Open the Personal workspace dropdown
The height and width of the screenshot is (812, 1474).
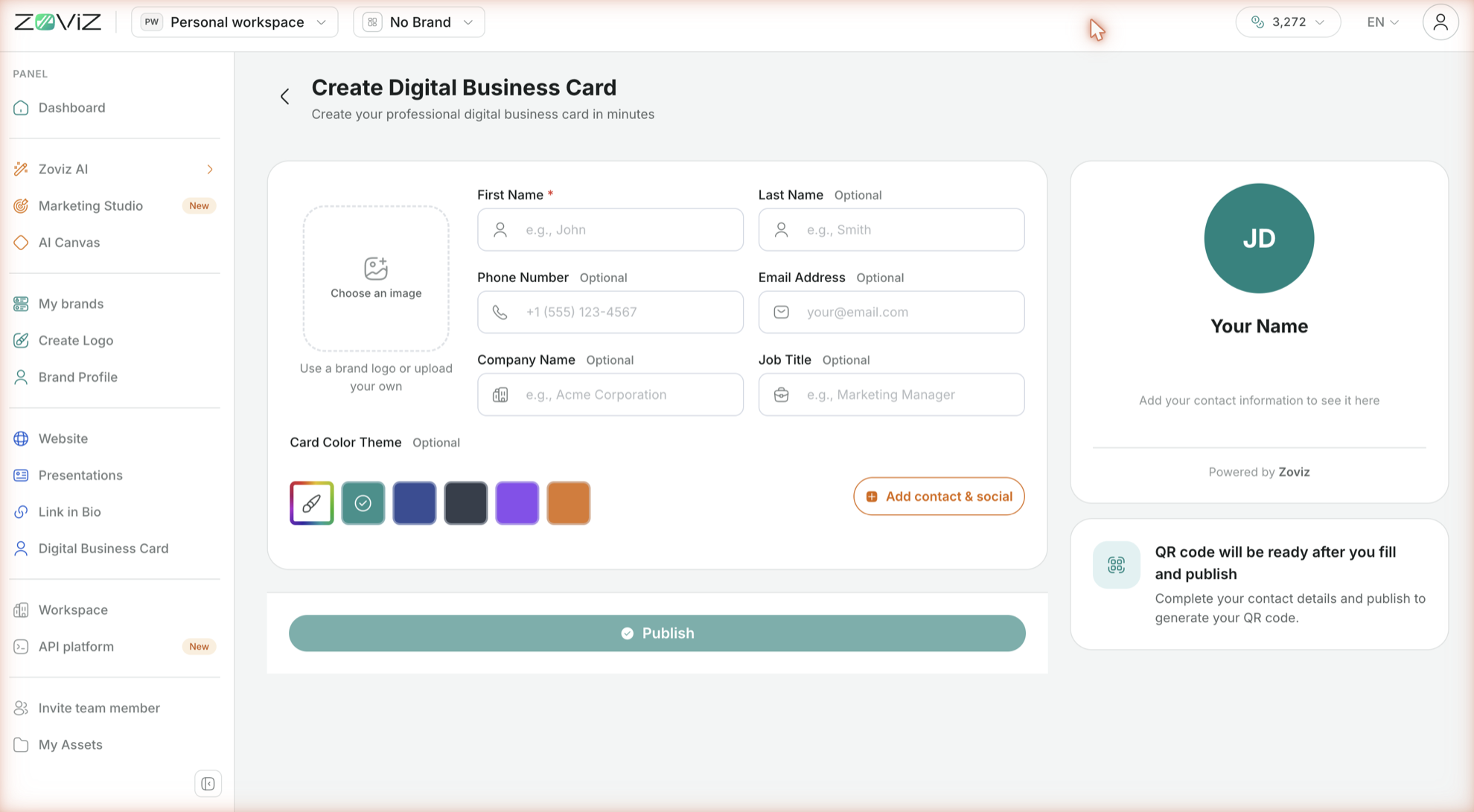[234, 22]
